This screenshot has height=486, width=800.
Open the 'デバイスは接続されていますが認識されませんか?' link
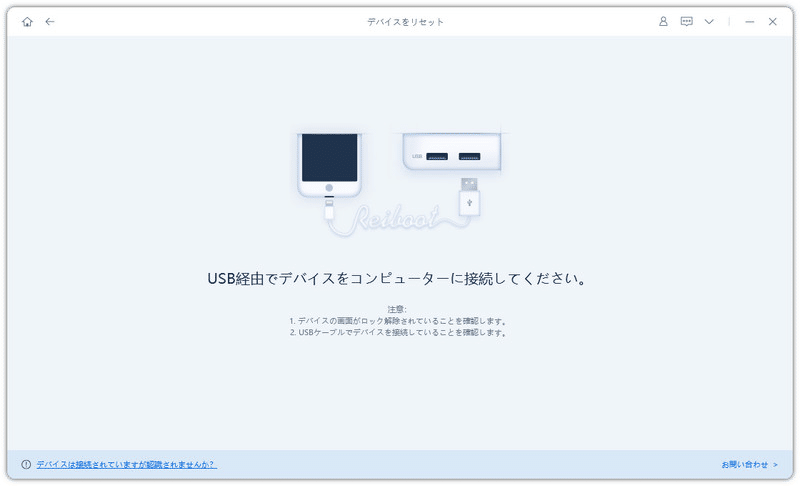(127, 465)
